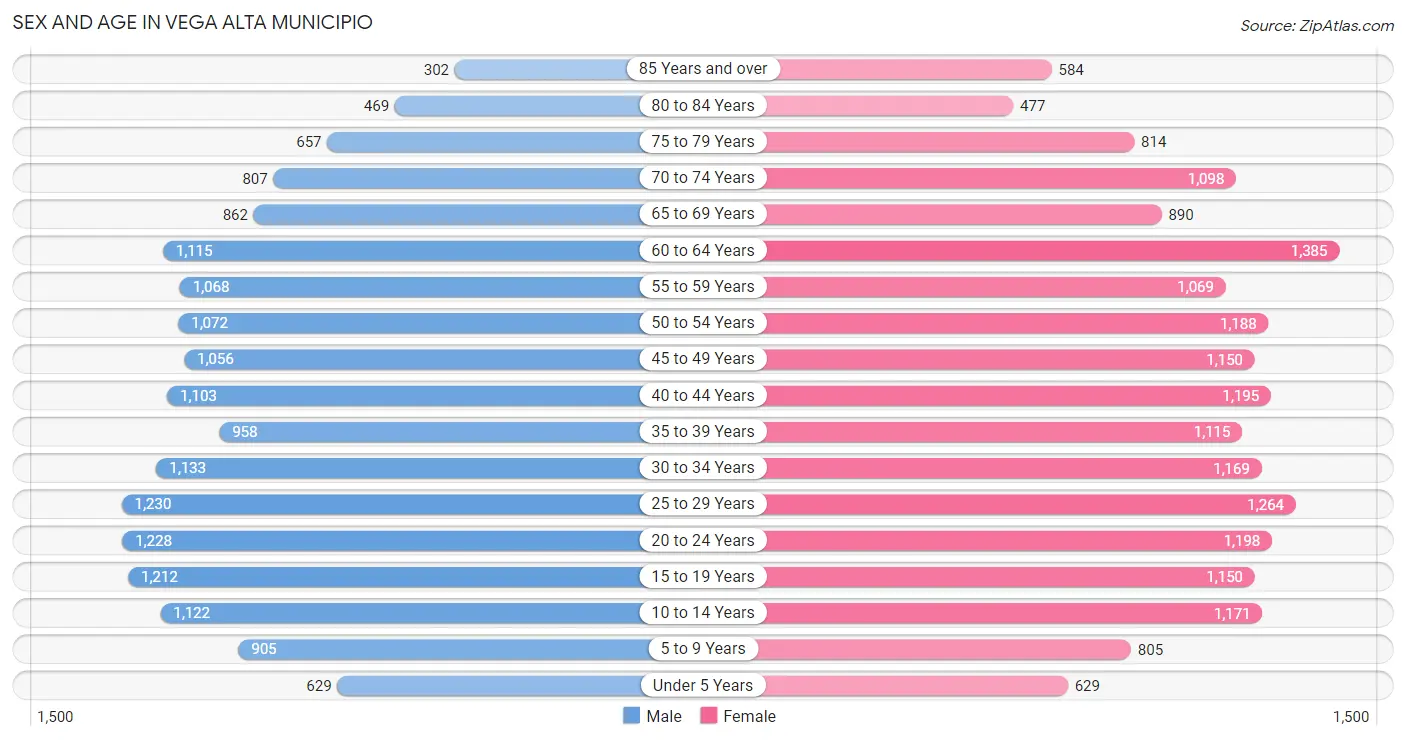
Task: Select the 5 to 9 Years label
Action: (x=703, y=649)
